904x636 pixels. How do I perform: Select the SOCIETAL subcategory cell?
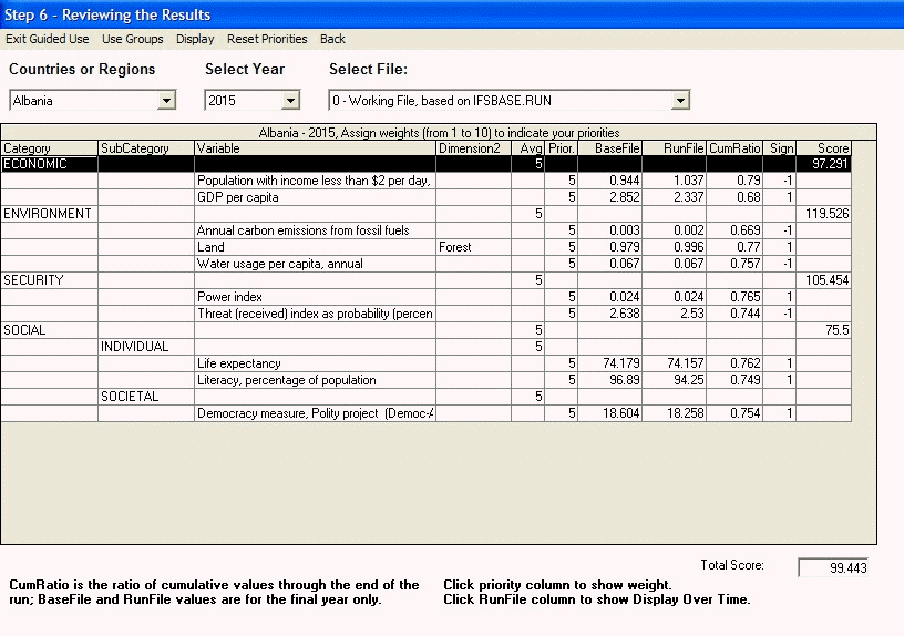(x=146, y=397)
